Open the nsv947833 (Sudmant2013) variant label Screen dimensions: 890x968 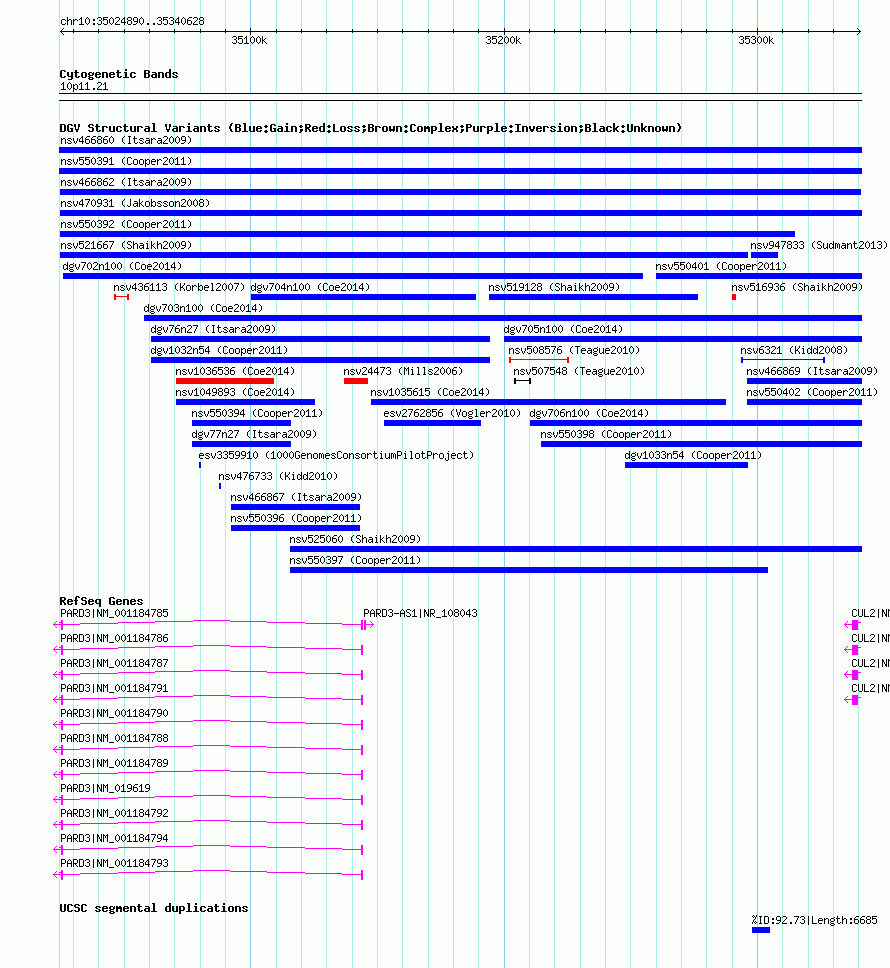point(819,245)
